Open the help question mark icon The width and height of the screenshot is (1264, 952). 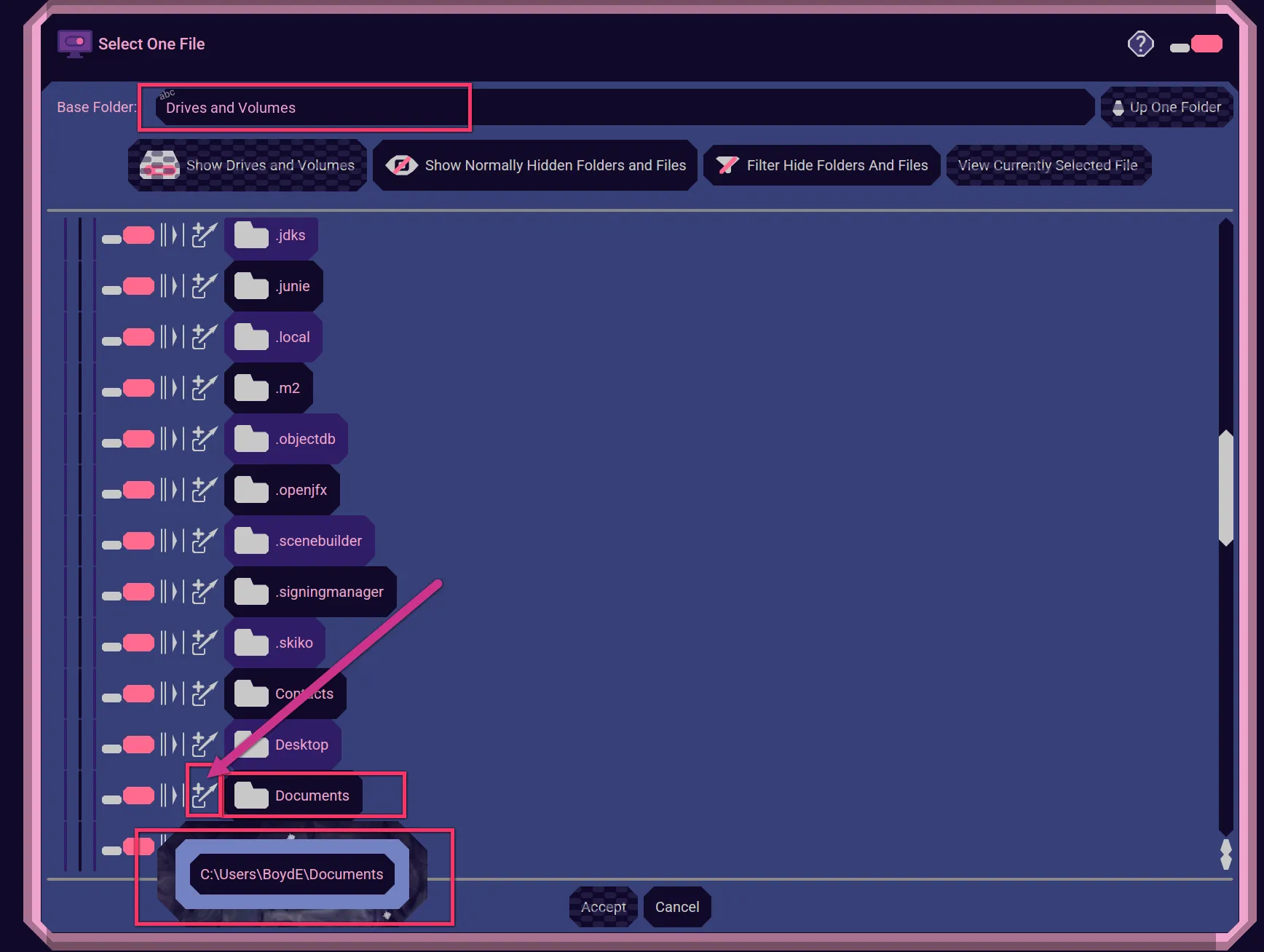[1140, 44]
